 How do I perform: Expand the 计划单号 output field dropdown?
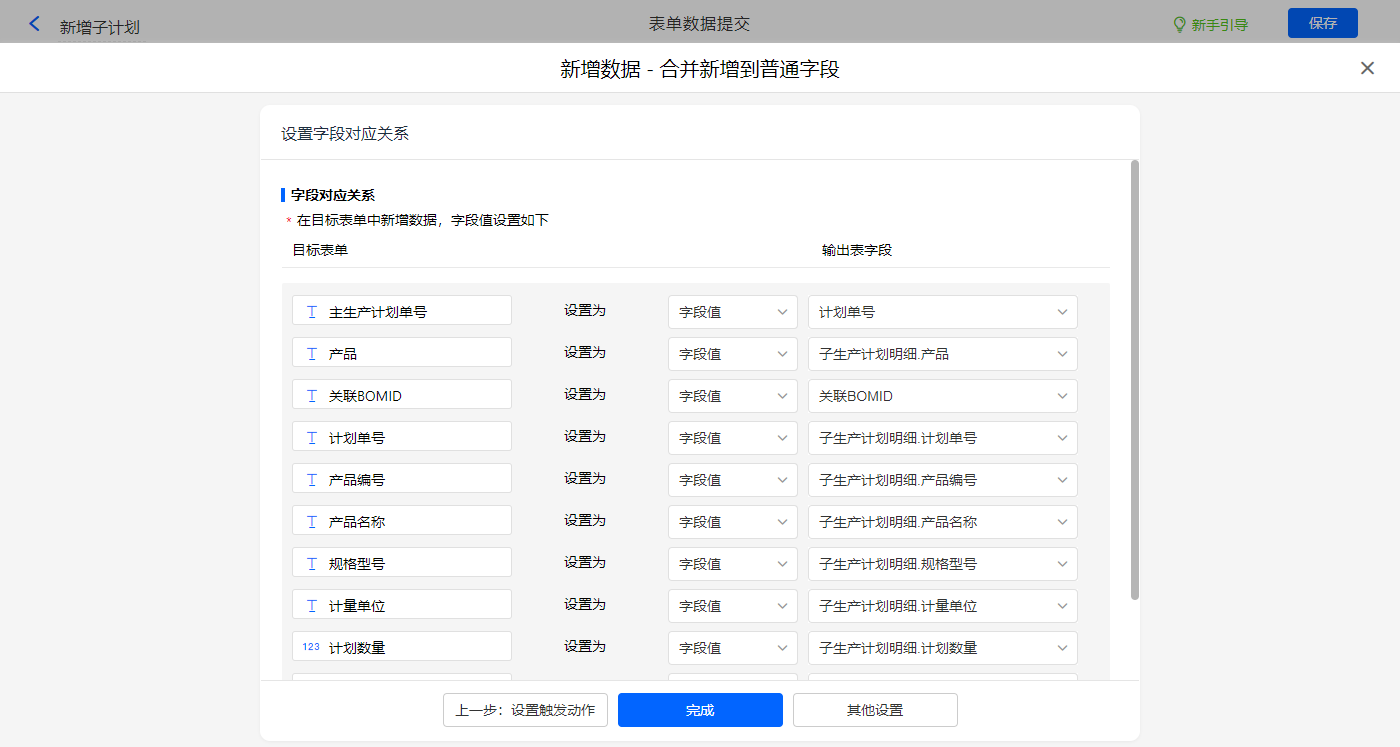[942, 312]
